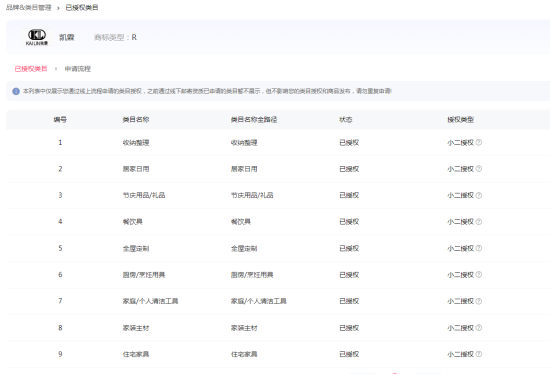Select 居家日用 in the 类目名称 column
This screenshot has height=374, width=550.
(x=136, y=169)
